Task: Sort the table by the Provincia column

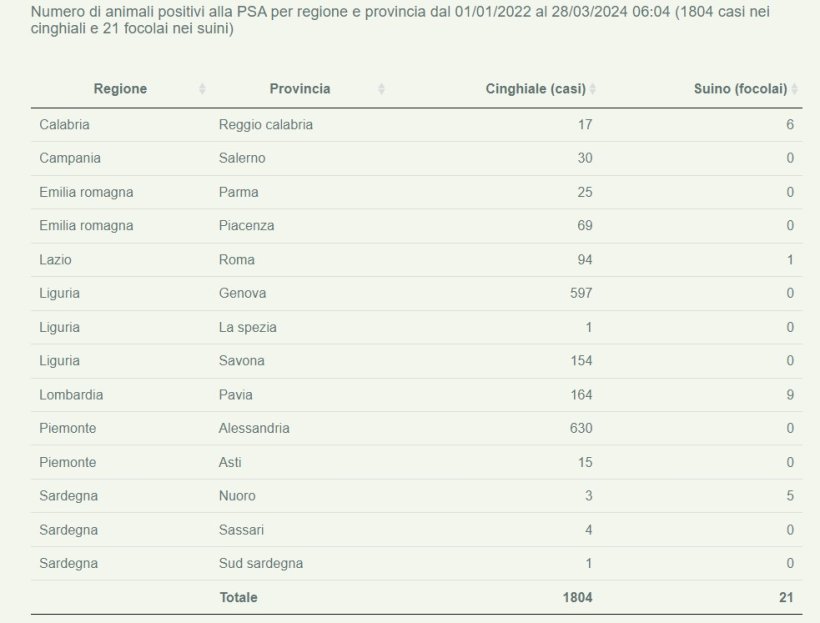Action: 302,88
